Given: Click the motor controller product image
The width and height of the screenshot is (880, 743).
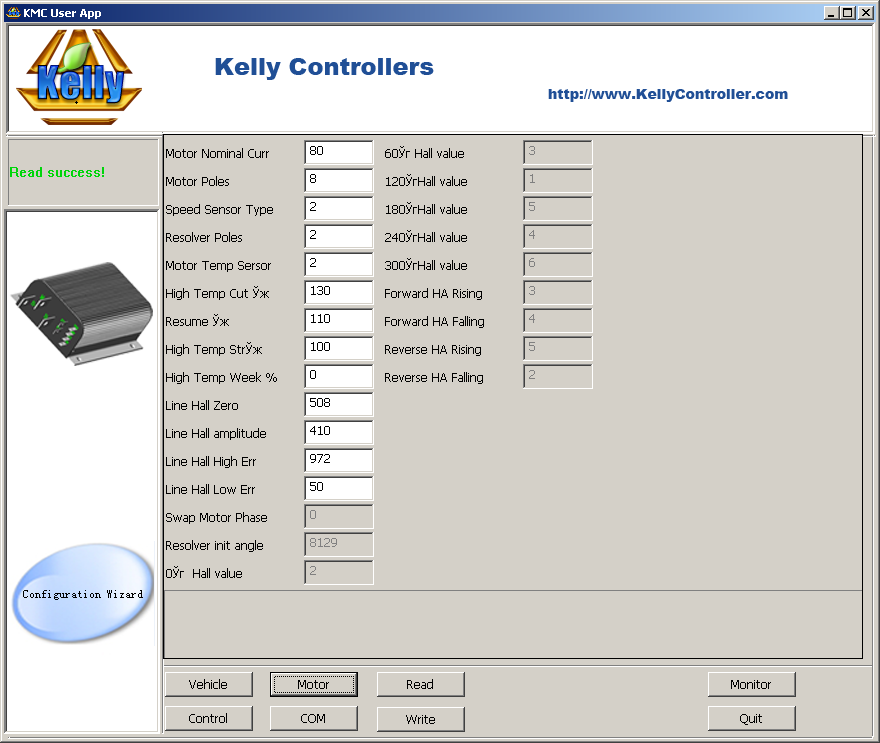Looking at the screenshot, I should 82,313.
